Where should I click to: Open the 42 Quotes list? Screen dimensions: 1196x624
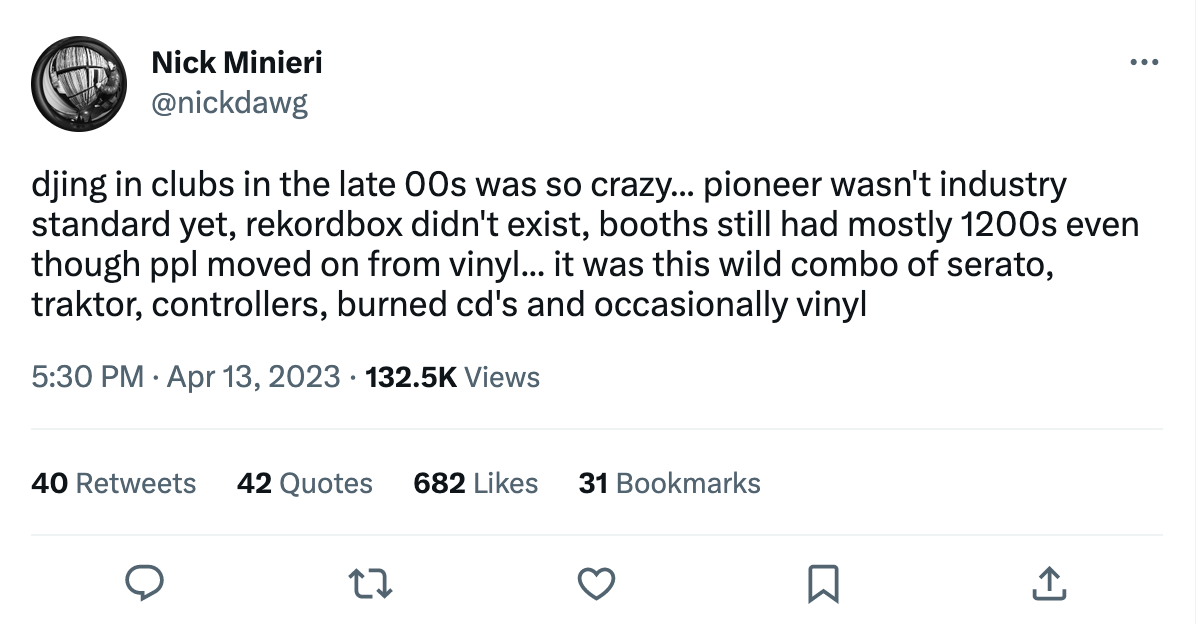click(305, 484)
